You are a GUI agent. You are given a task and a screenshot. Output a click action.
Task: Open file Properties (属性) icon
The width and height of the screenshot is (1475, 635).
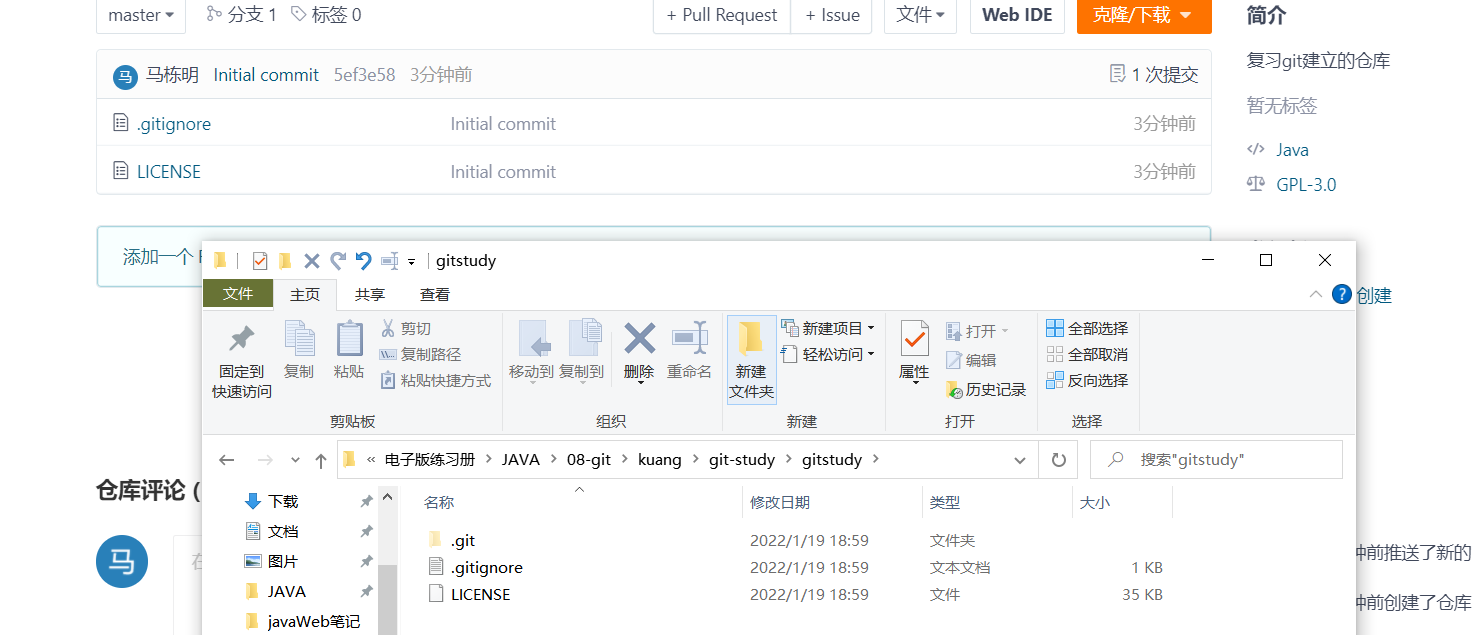915,352
